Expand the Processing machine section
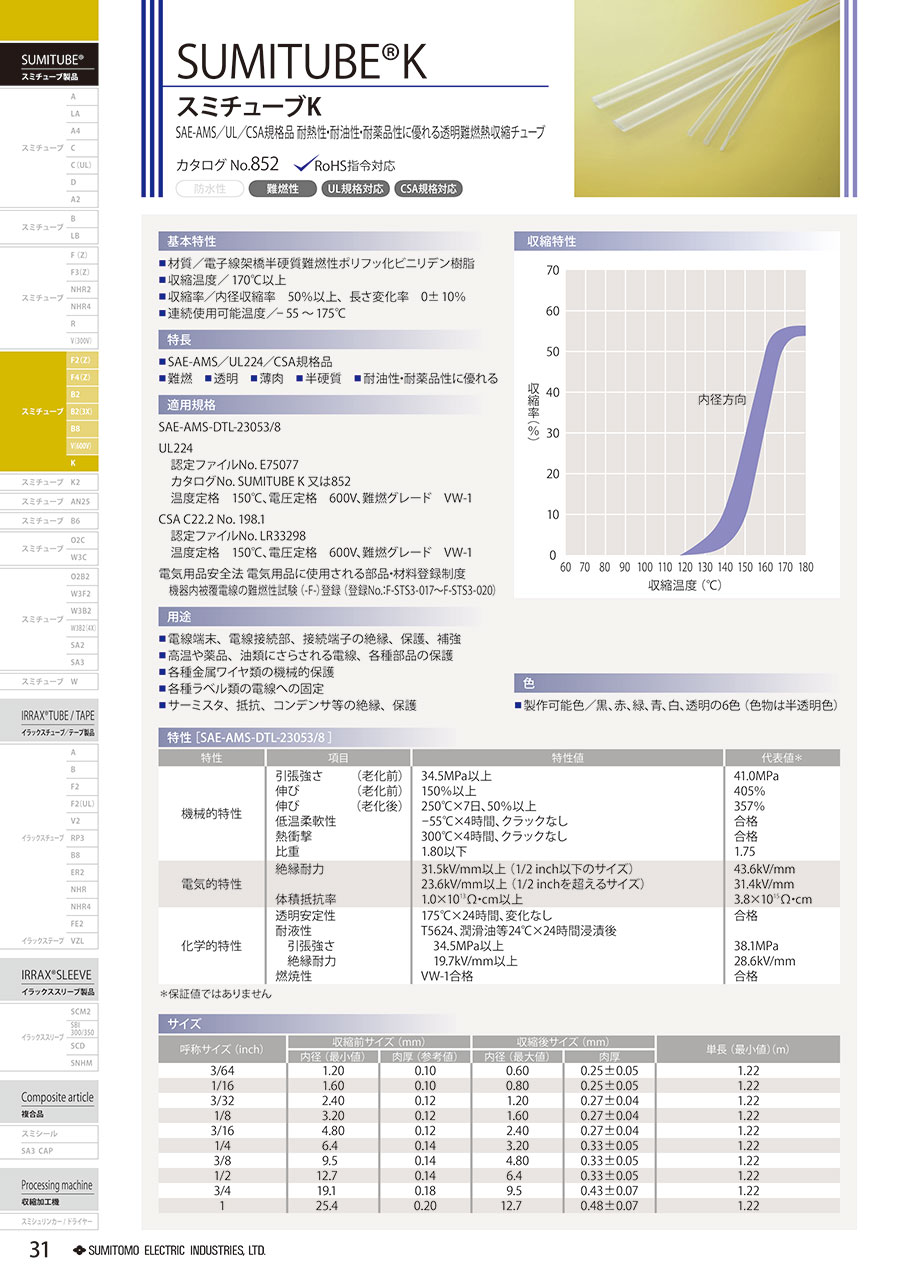900x1273 pixels. tap(58, 1191)
